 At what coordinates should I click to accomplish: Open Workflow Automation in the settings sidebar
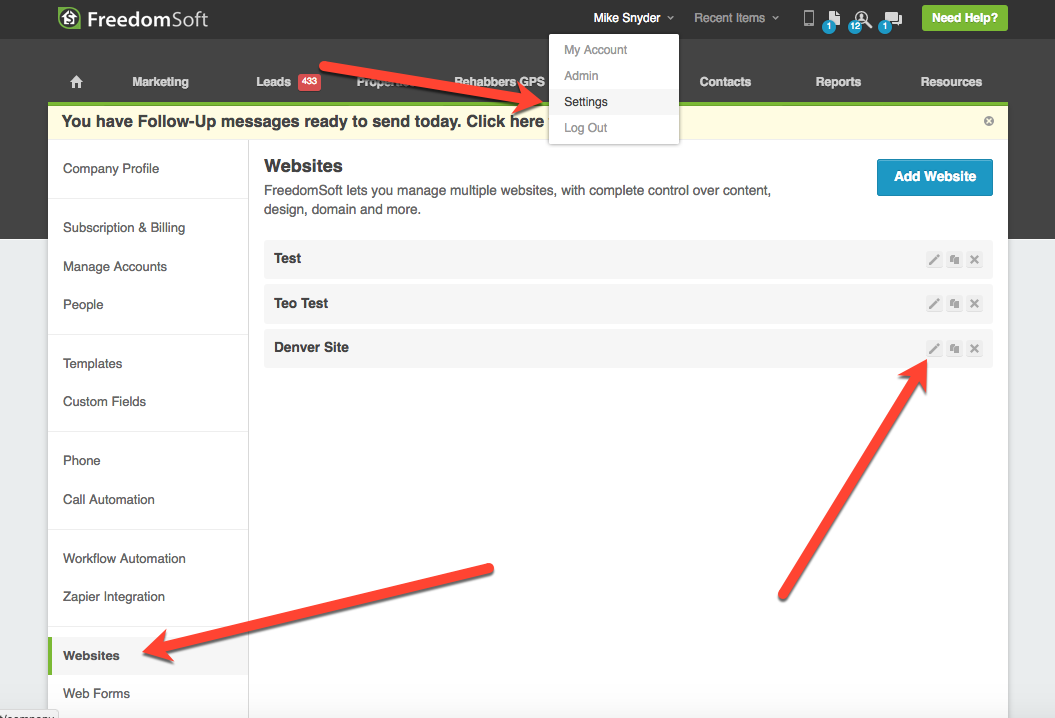coord(124,558)
